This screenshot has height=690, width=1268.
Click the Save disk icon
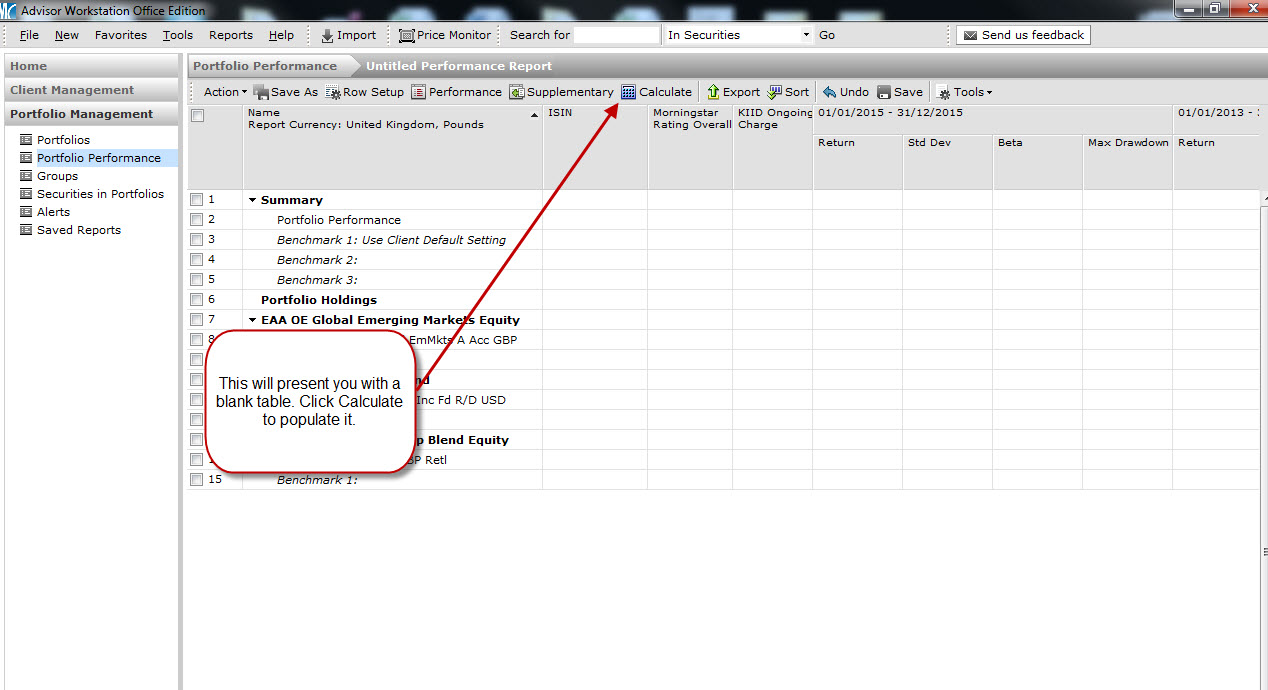884,92
